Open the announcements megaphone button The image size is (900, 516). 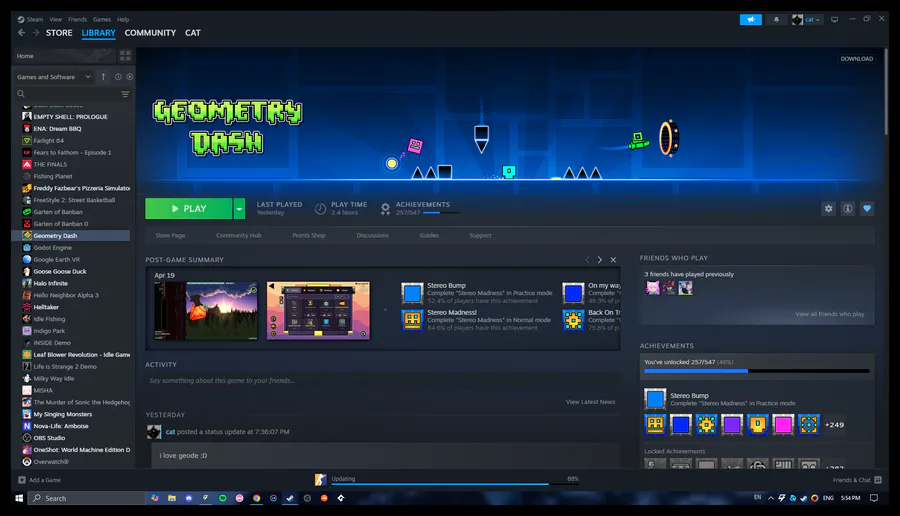point(750,20)
